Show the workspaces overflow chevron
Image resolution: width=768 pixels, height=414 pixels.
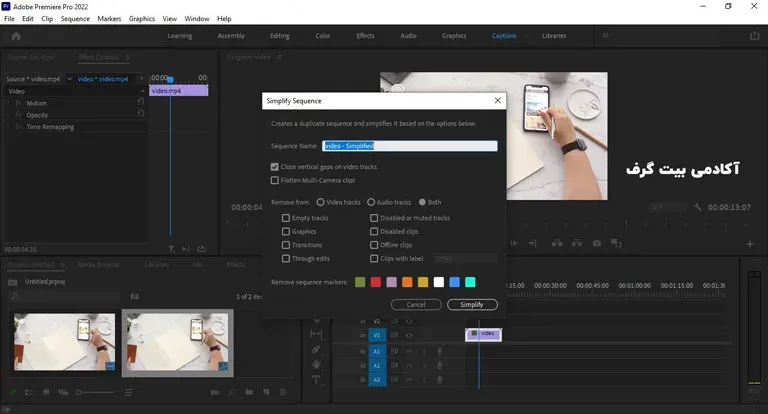tap(606, 35)
